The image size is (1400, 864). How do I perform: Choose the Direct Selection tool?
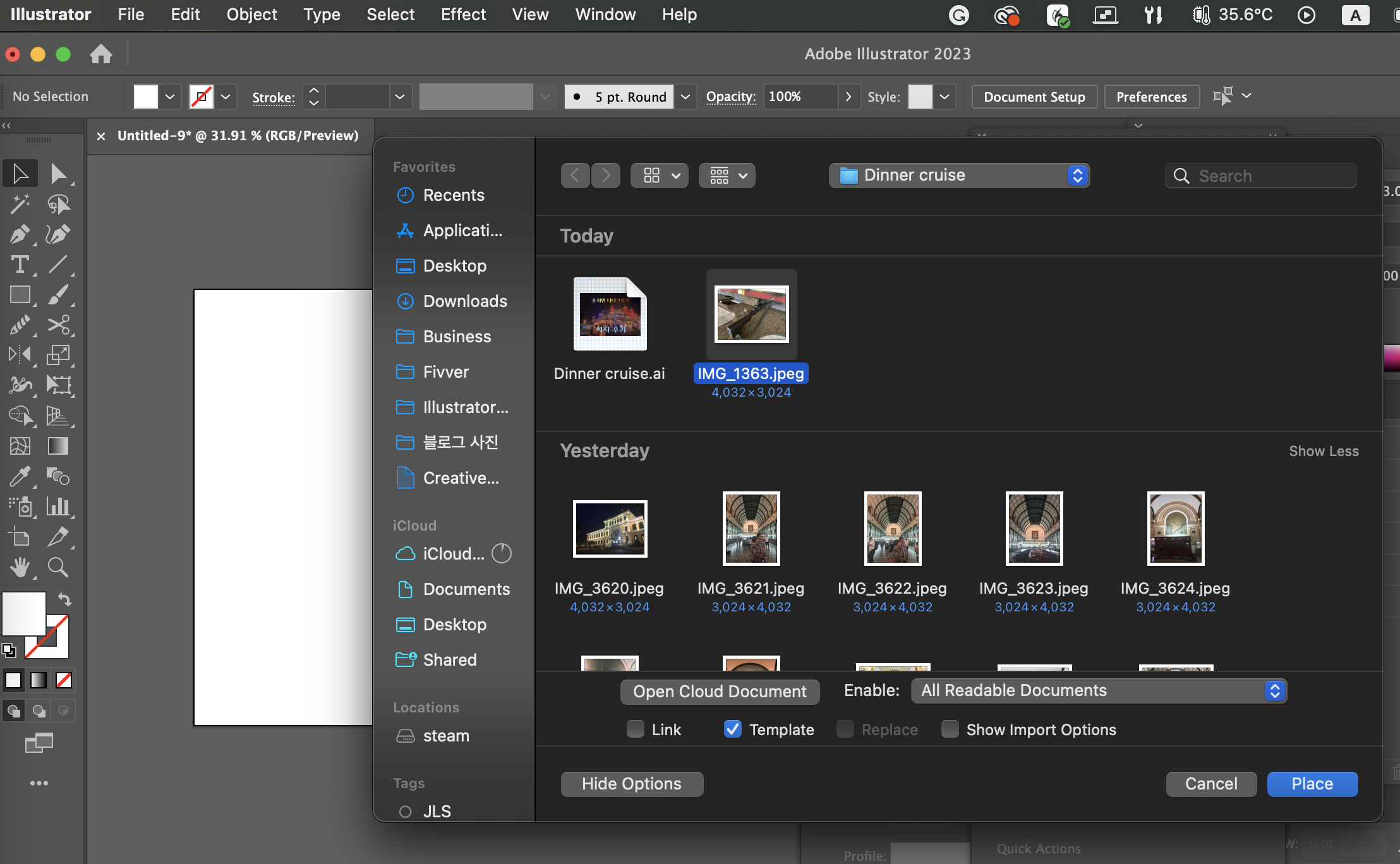pyautogui.click(x=58, y=174)
